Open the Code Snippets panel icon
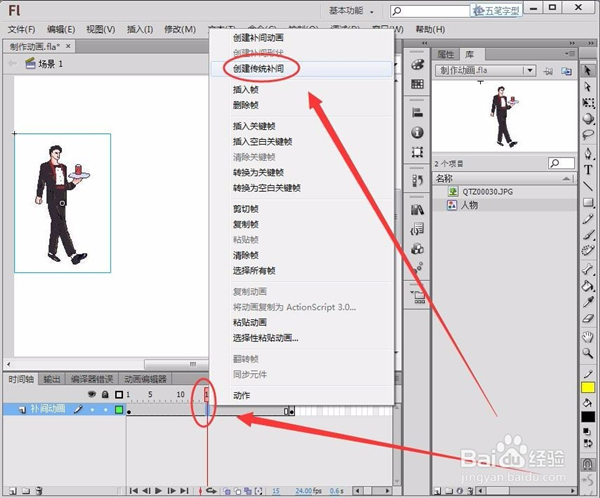The image size is (600, 498). pos(417,229)
